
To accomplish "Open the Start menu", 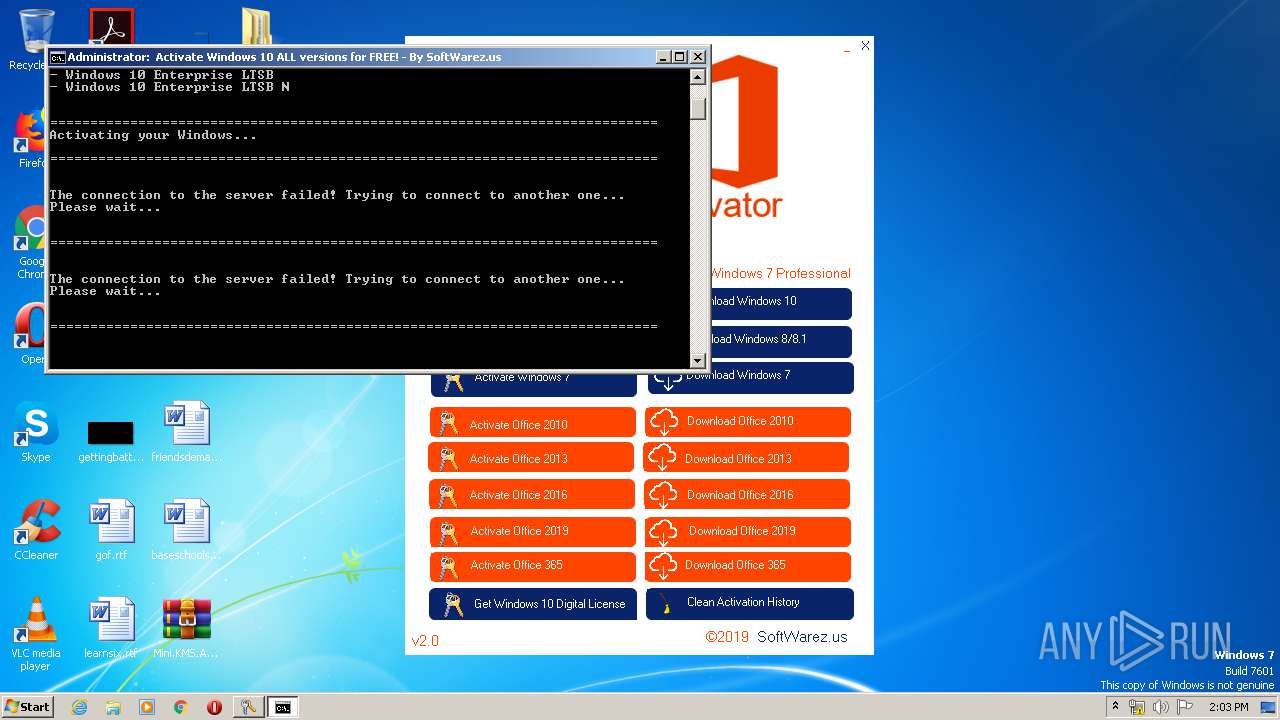I will click(28, 706).
